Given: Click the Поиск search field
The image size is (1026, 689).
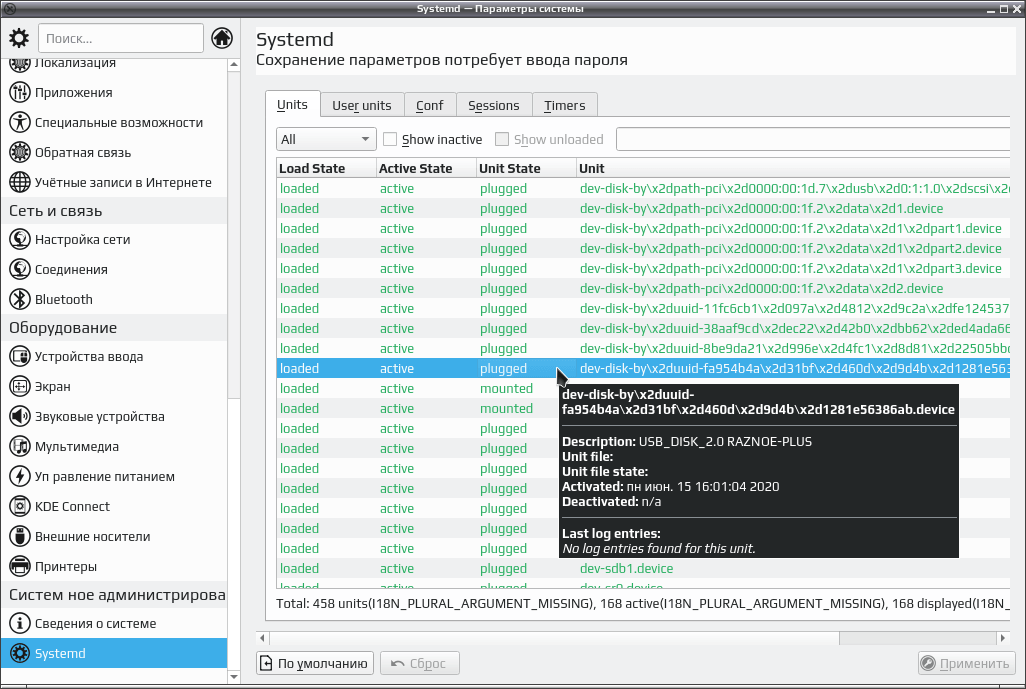Looking at the screenshot, I should (x=121, y=39).
